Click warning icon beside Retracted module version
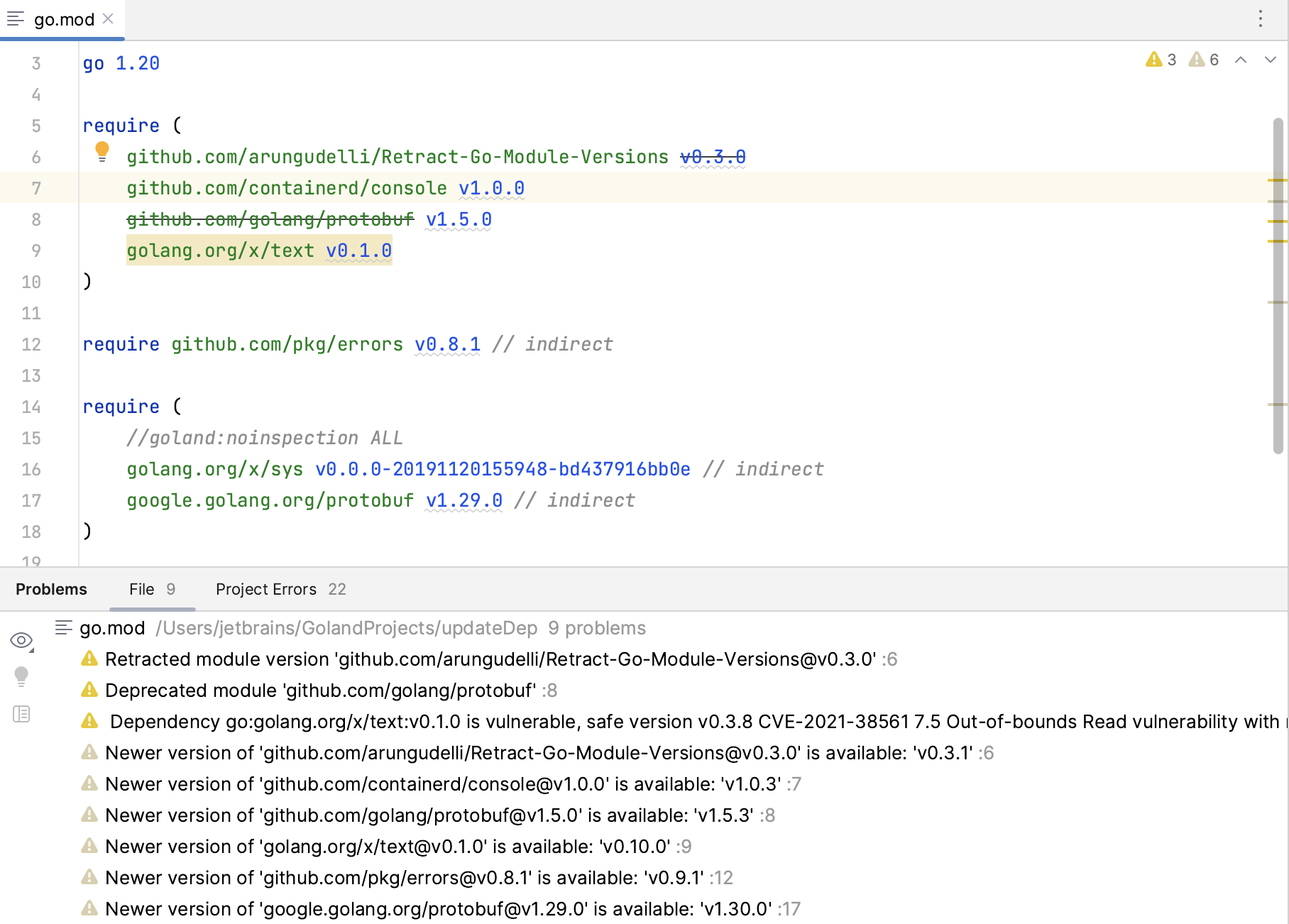Viewport: 1289px width, 924px height. click(x=89, y=659)
